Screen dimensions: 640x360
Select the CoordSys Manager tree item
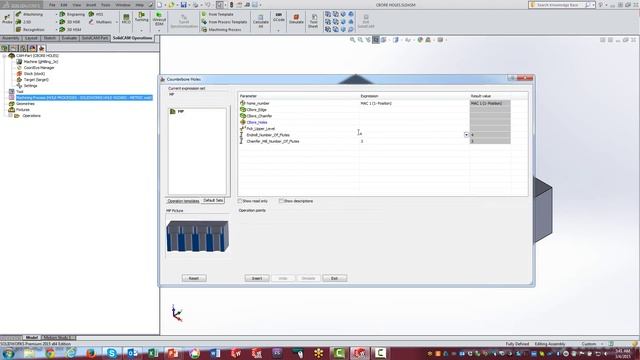[35, 68]
